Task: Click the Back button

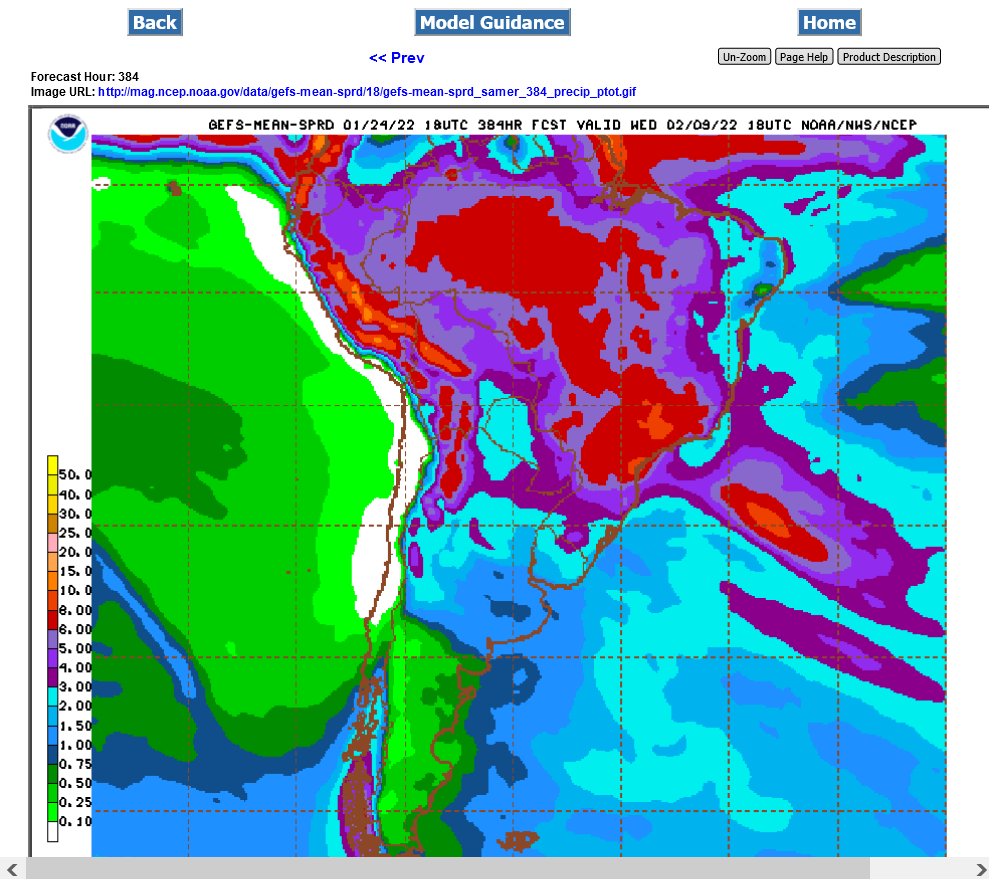Action: pyautogui.click(x=155, y=23)
